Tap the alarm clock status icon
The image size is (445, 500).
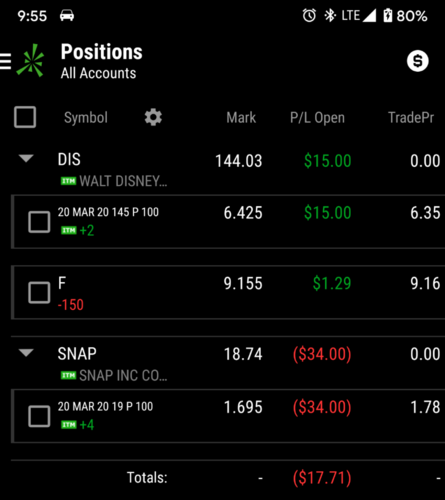click(x=309, y=16)
